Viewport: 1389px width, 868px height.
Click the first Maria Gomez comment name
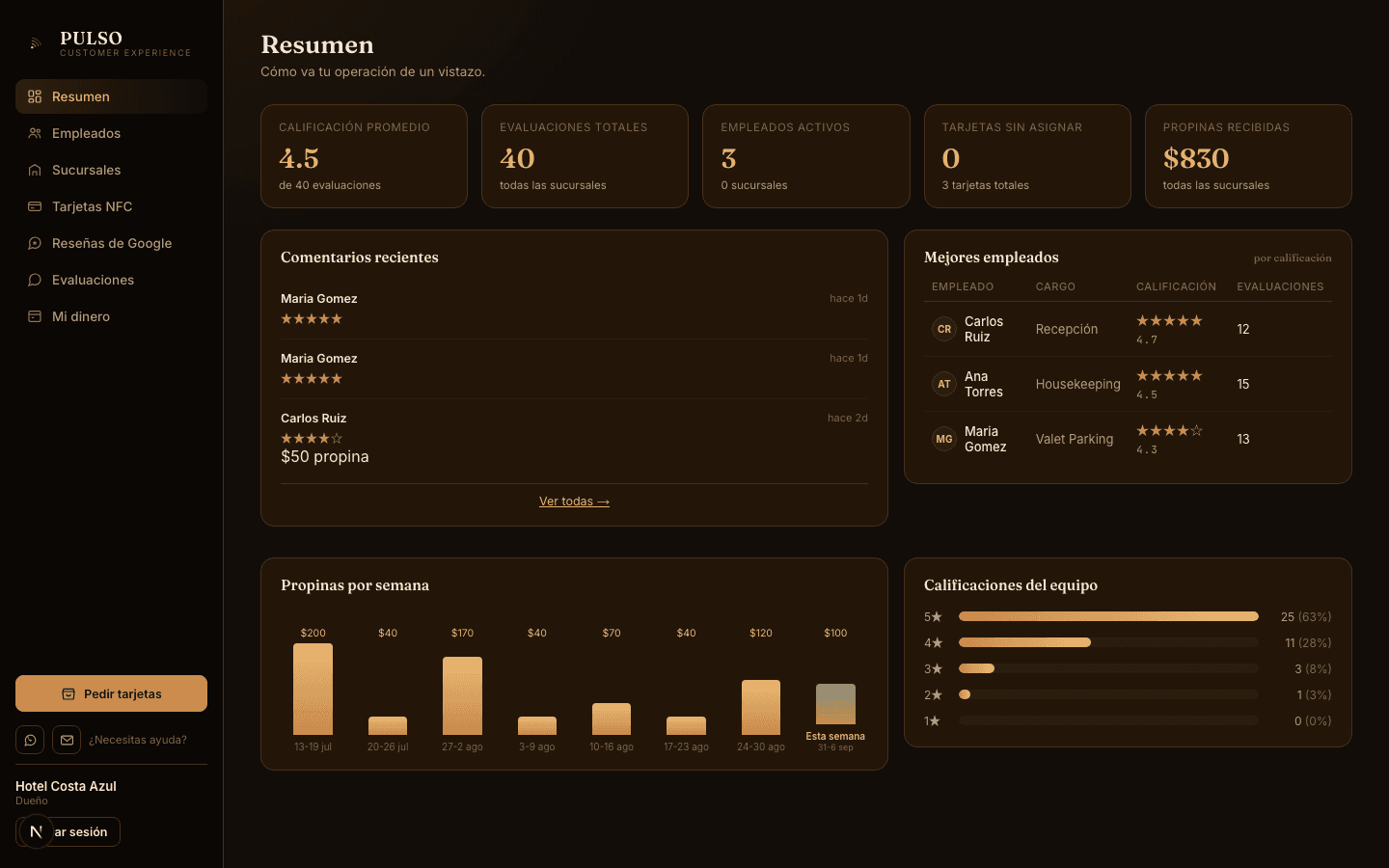pos(319,299)
